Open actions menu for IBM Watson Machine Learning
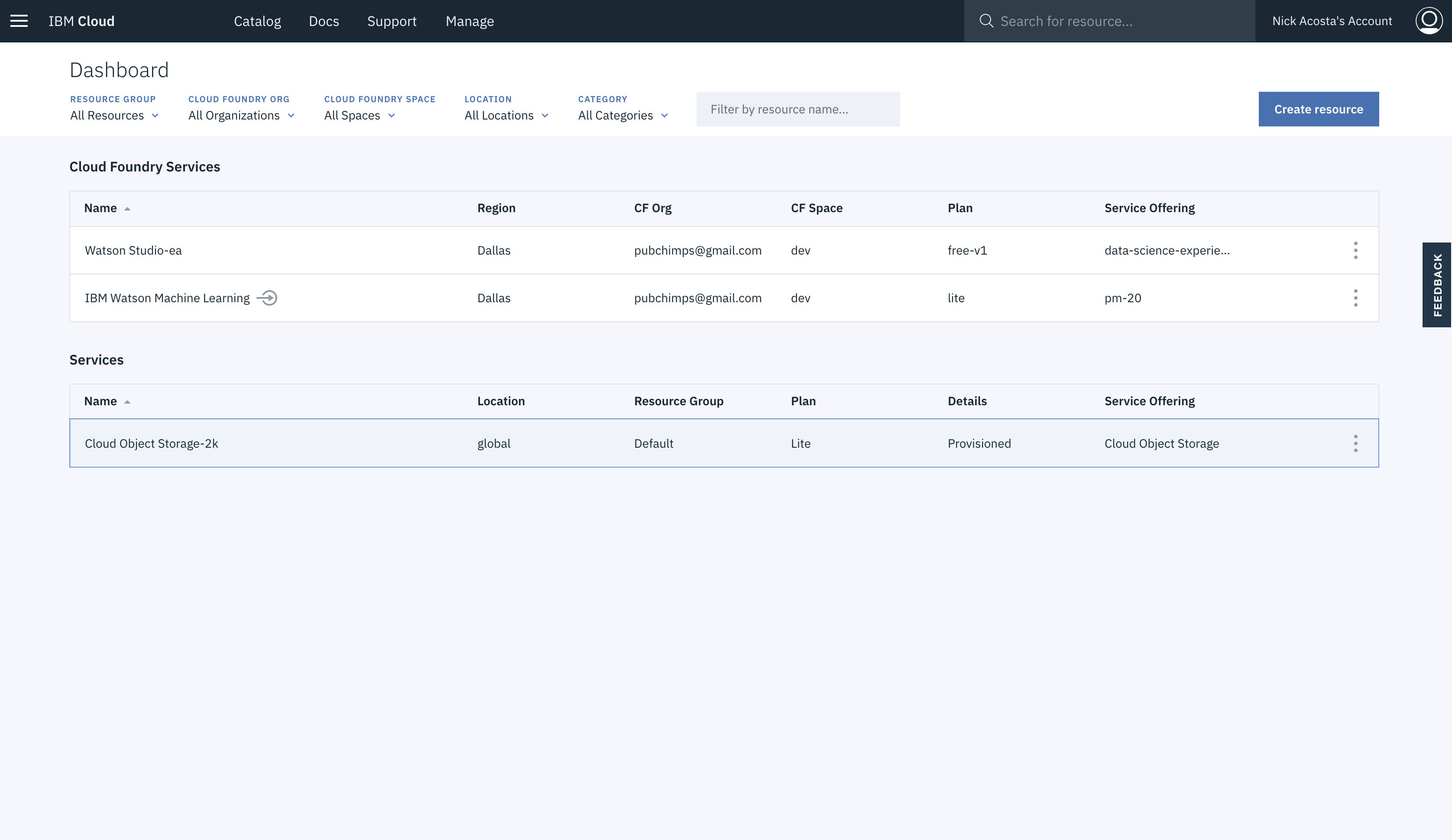This screenshot has width=1452, height=840. coord(1355,298)
